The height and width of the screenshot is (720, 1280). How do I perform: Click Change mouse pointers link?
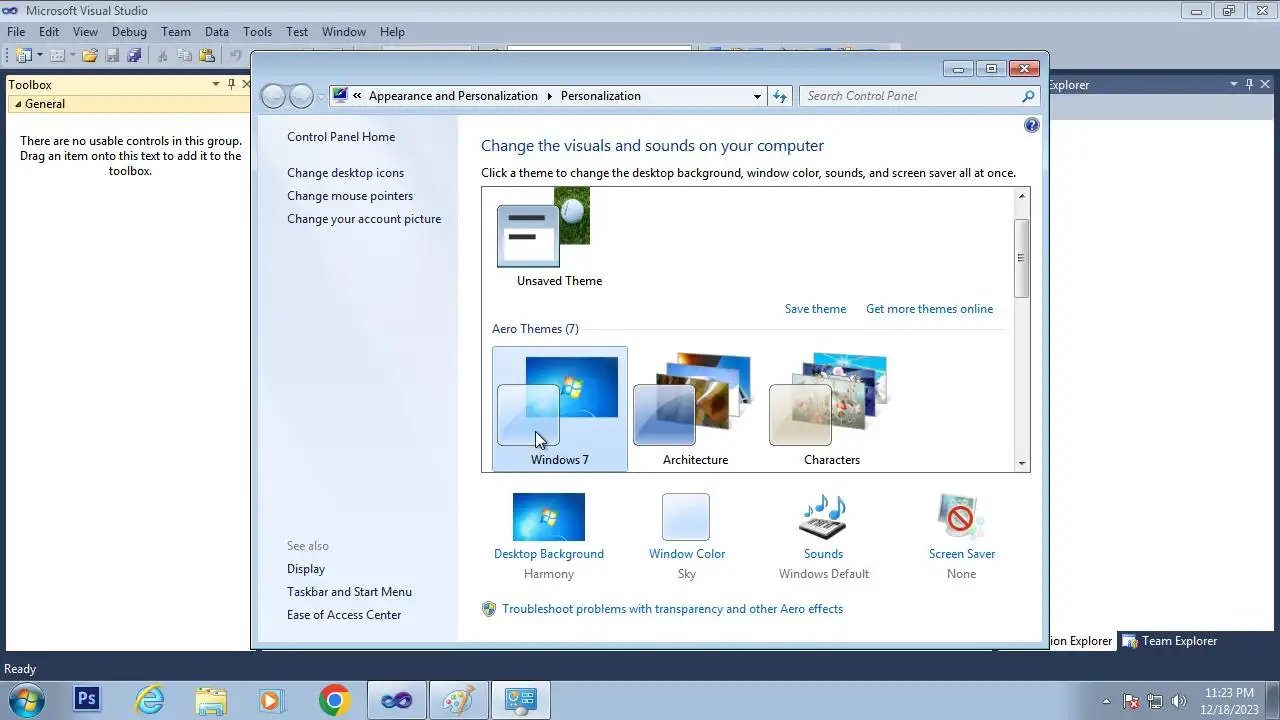350,196
